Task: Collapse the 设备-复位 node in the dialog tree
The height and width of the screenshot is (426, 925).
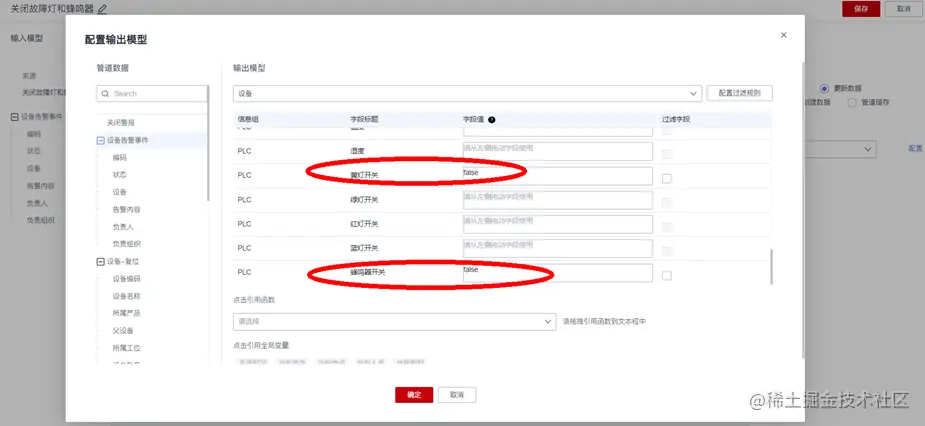Action: [100, 261]
